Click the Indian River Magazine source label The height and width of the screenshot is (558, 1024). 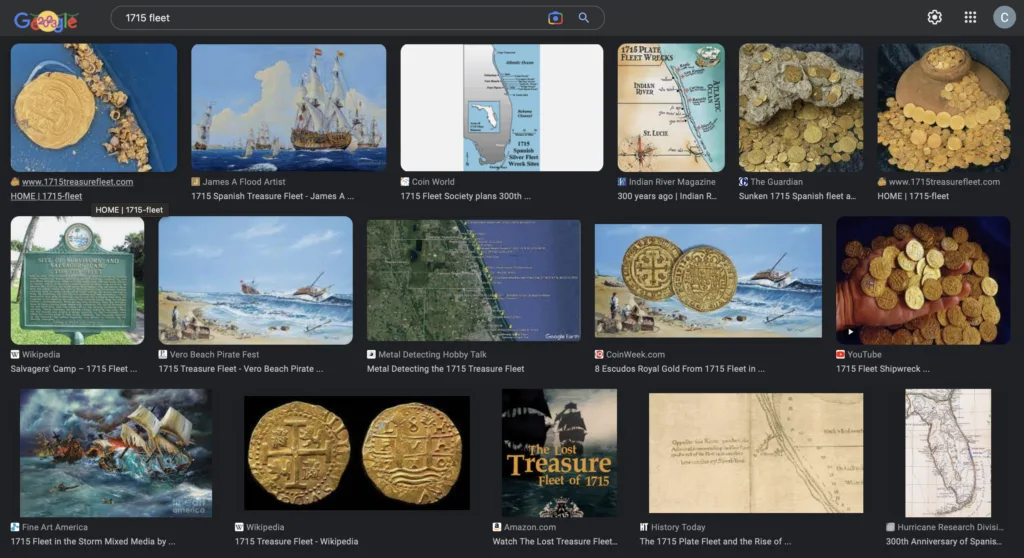[x=672, y=182]
